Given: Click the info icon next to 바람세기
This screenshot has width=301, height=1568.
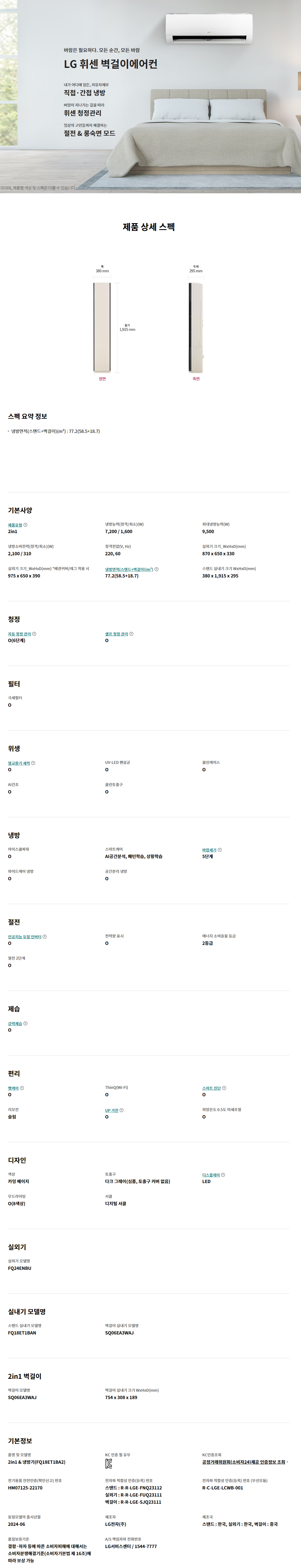Looking at the screenshot, I should point(219,850).
